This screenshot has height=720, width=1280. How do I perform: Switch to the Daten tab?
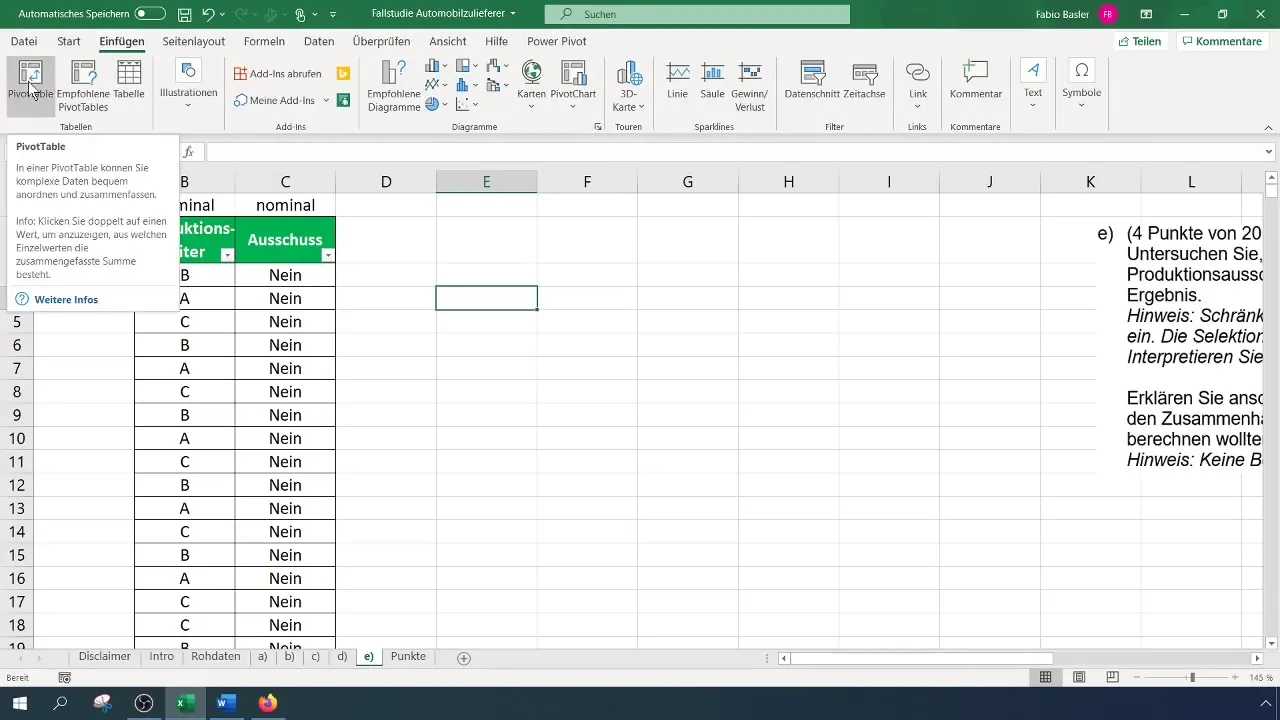319,41
